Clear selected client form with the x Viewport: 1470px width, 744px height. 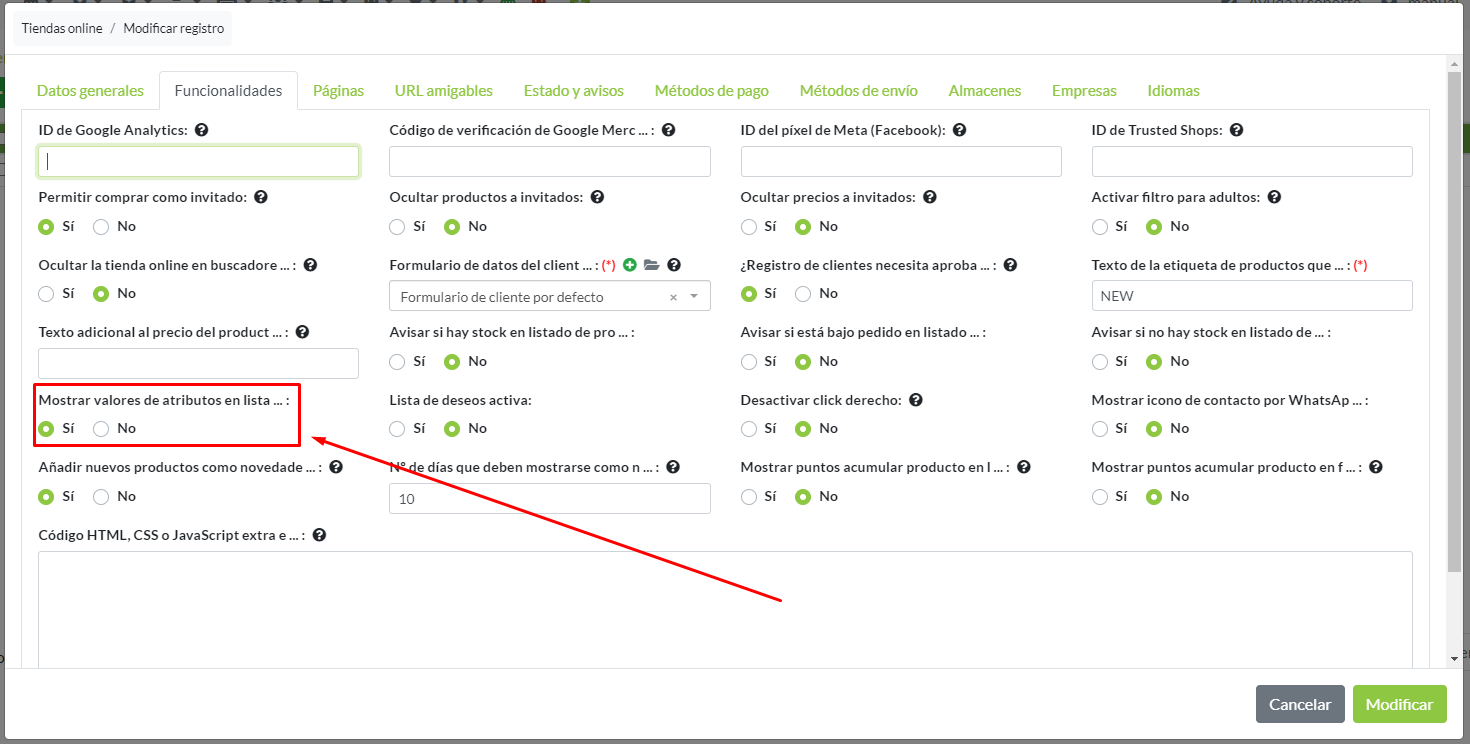click(x=674, y=295)
